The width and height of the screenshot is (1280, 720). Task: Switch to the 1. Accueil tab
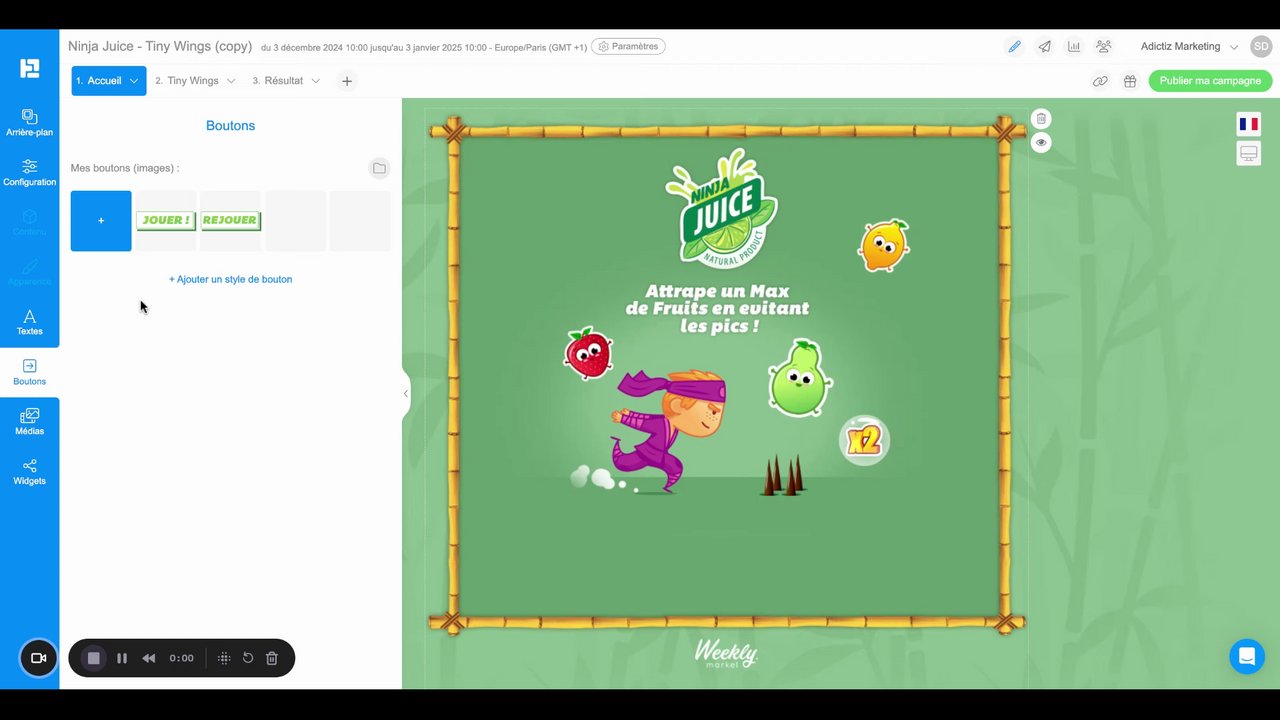pyautogui.click(x=109, y=81)
